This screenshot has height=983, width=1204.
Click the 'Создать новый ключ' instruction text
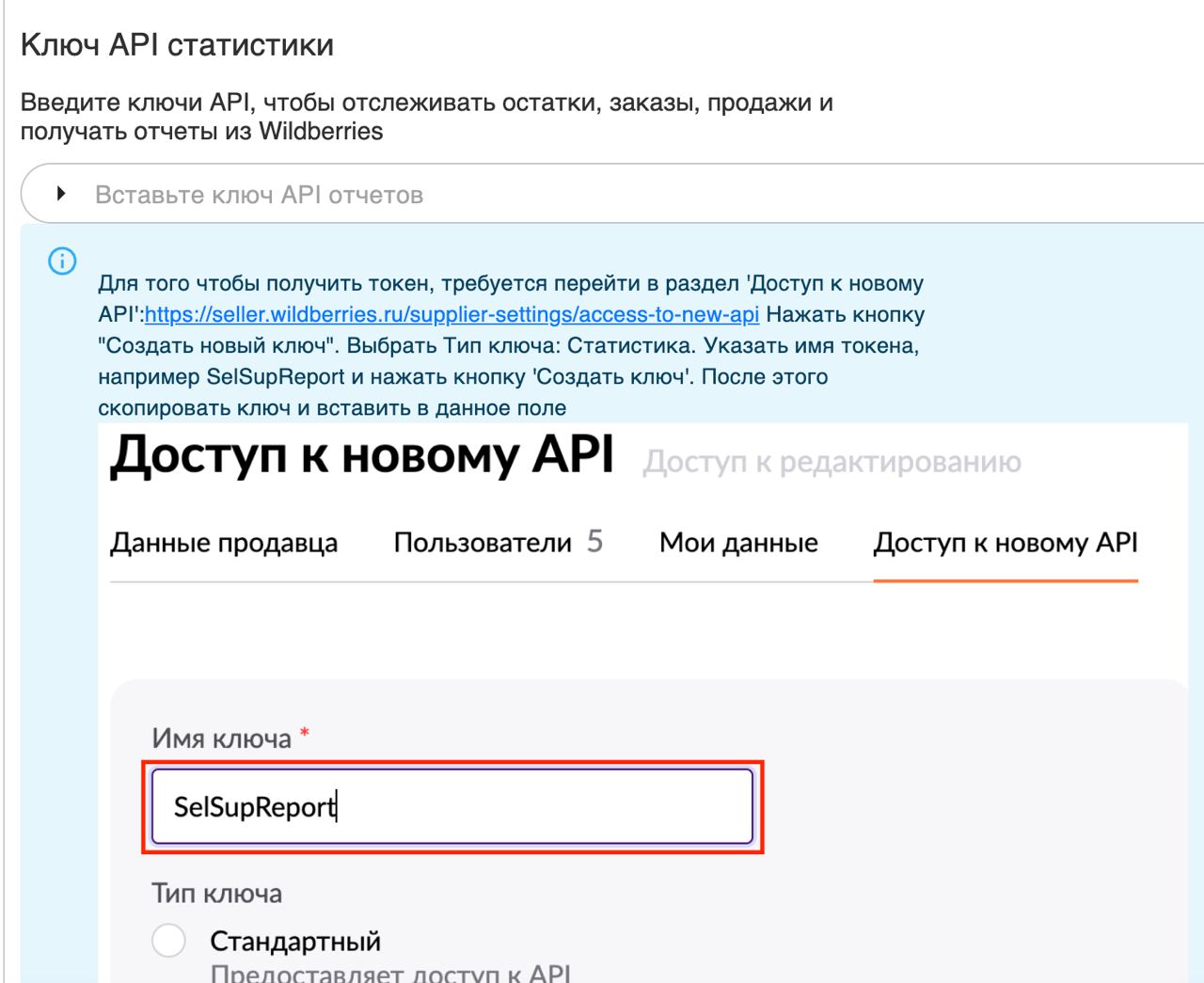[x=214, y=345]
